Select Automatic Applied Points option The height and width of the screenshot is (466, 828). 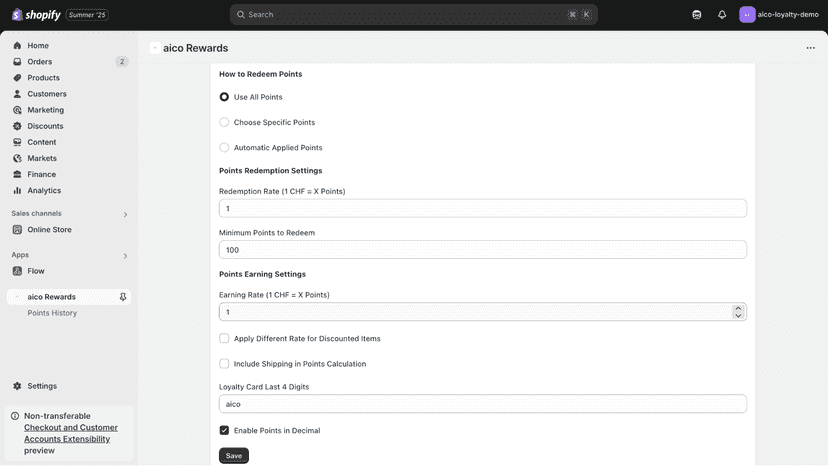pos(224,148)
